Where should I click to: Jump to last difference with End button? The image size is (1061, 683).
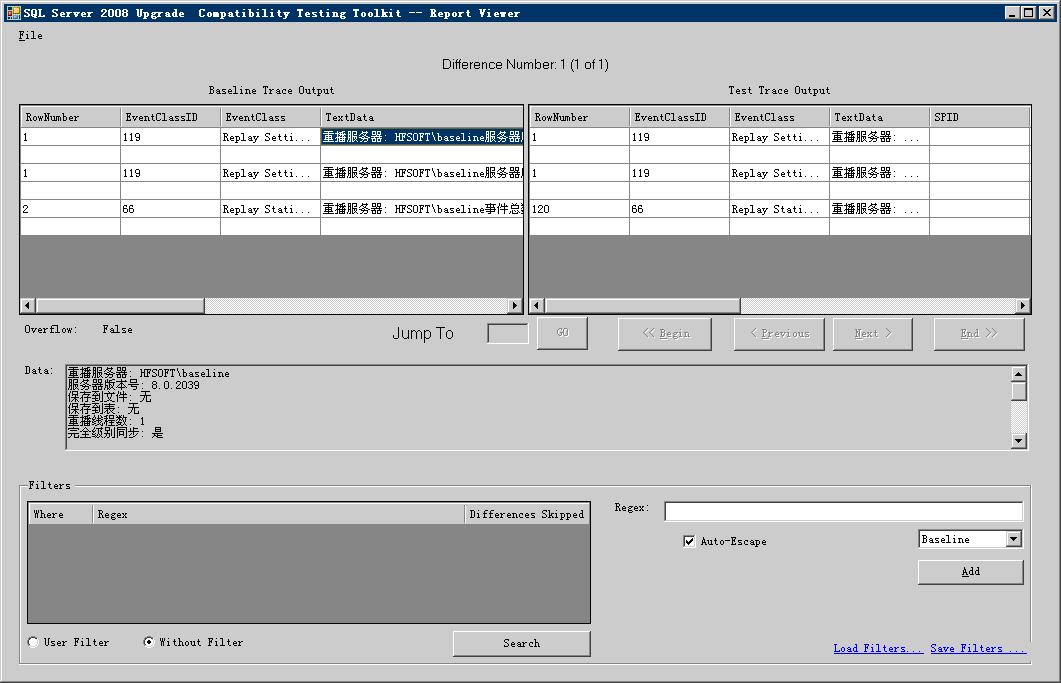click(x=979, y=334)
